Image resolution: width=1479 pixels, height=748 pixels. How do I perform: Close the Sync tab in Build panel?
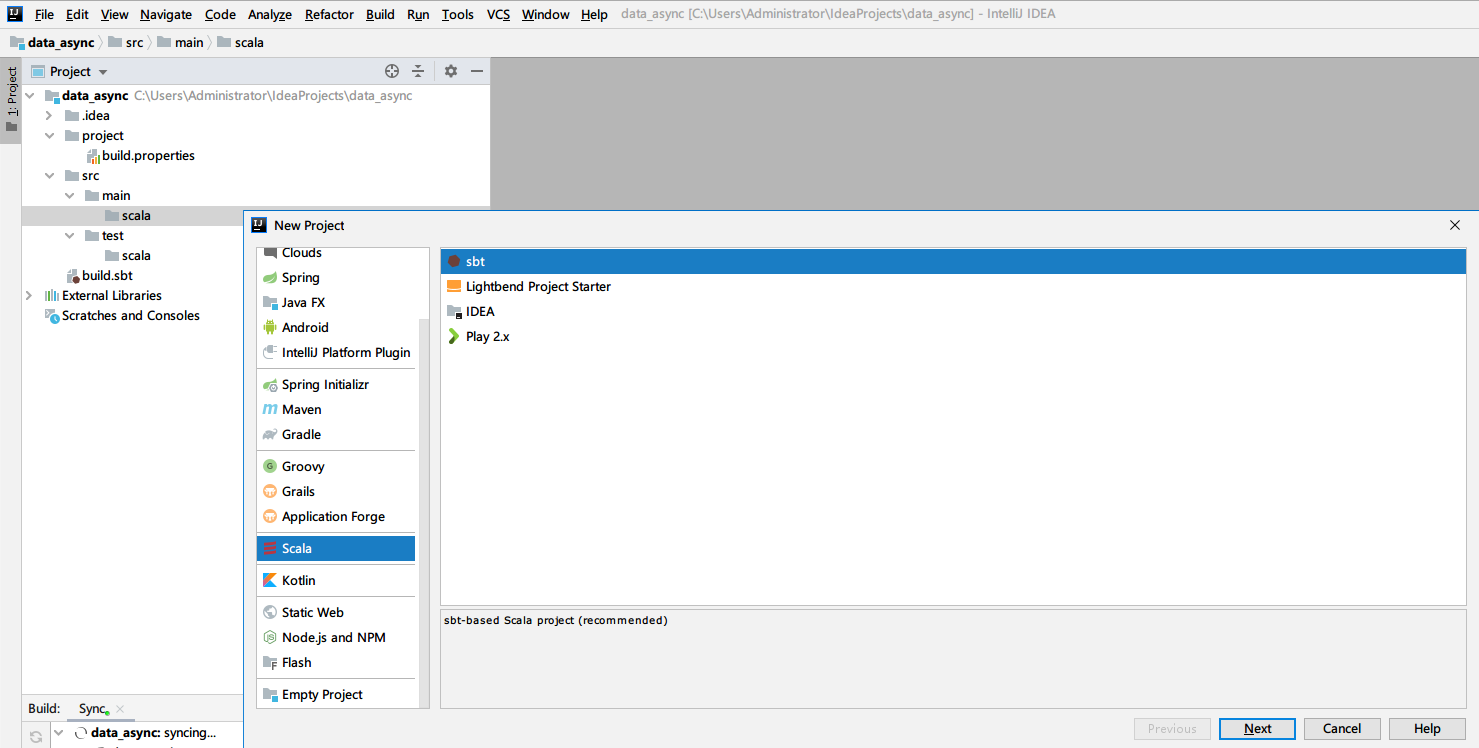[120, 709]
